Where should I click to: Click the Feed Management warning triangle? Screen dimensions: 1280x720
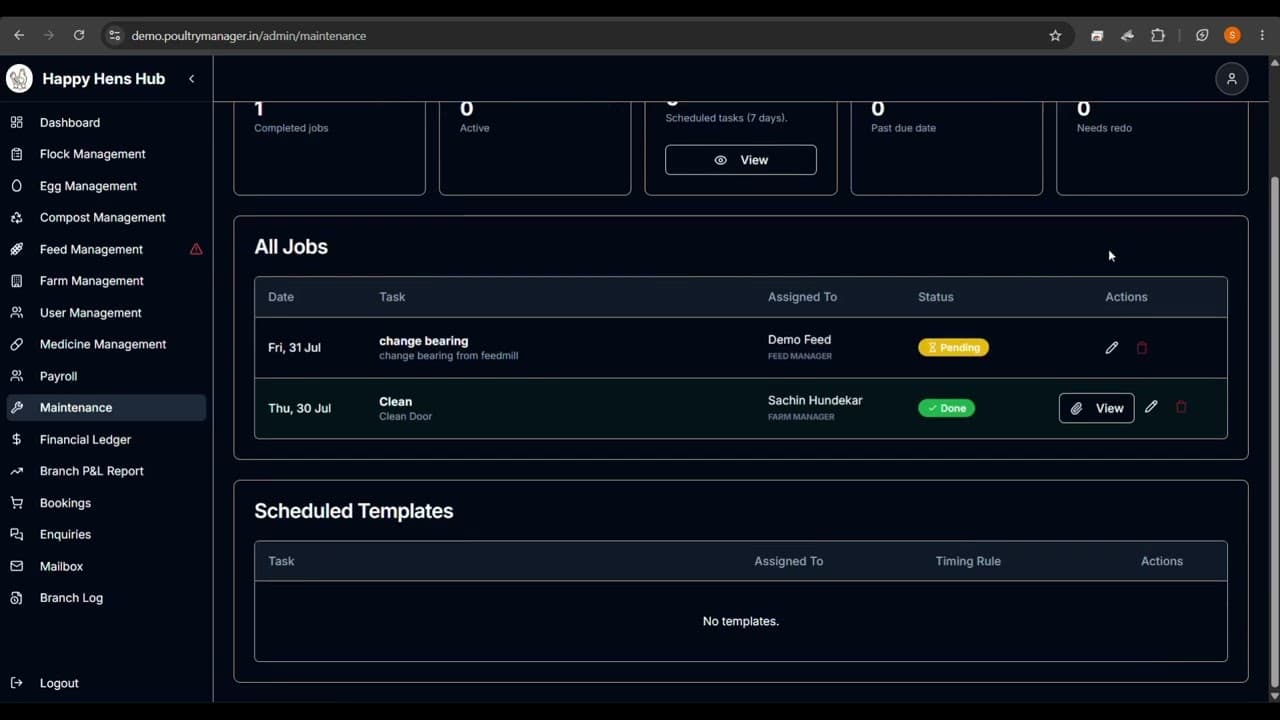(x=196, y=249)
